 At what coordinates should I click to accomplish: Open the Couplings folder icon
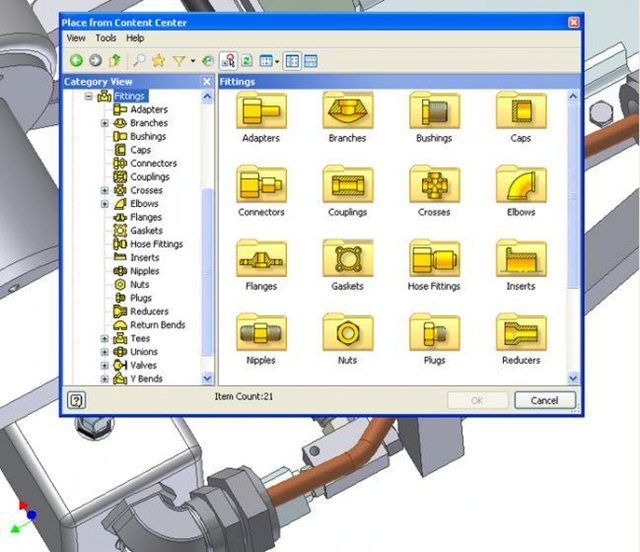point(348,184)
